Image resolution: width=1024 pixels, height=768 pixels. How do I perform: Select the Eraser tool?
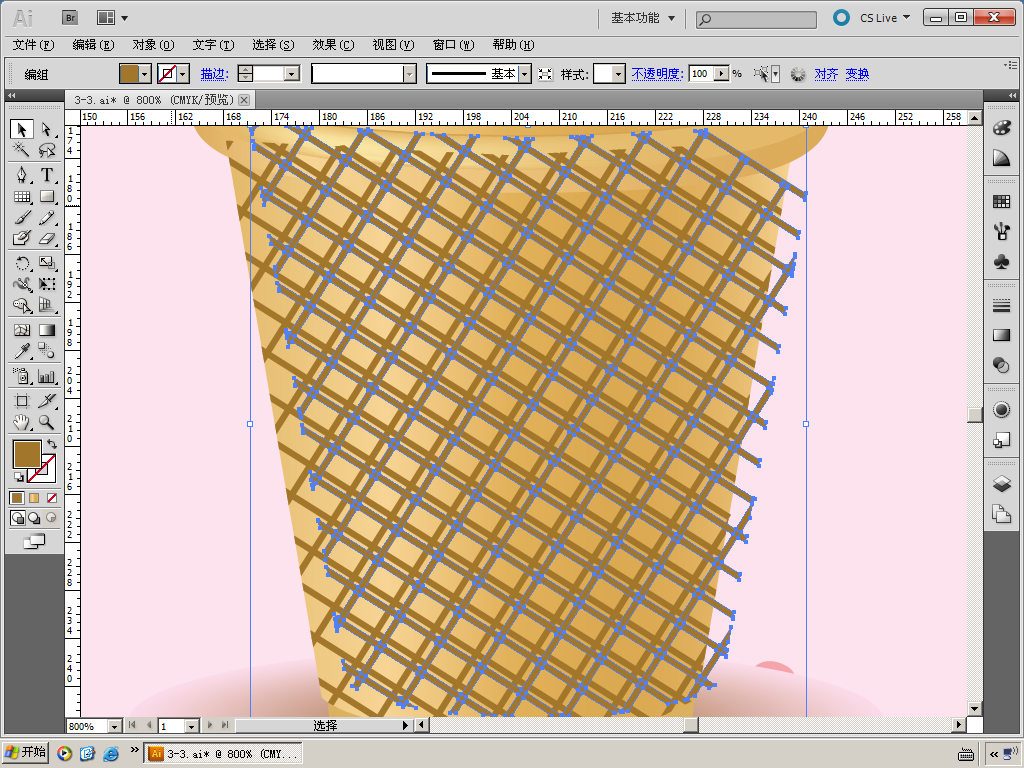tap(46, 238)
